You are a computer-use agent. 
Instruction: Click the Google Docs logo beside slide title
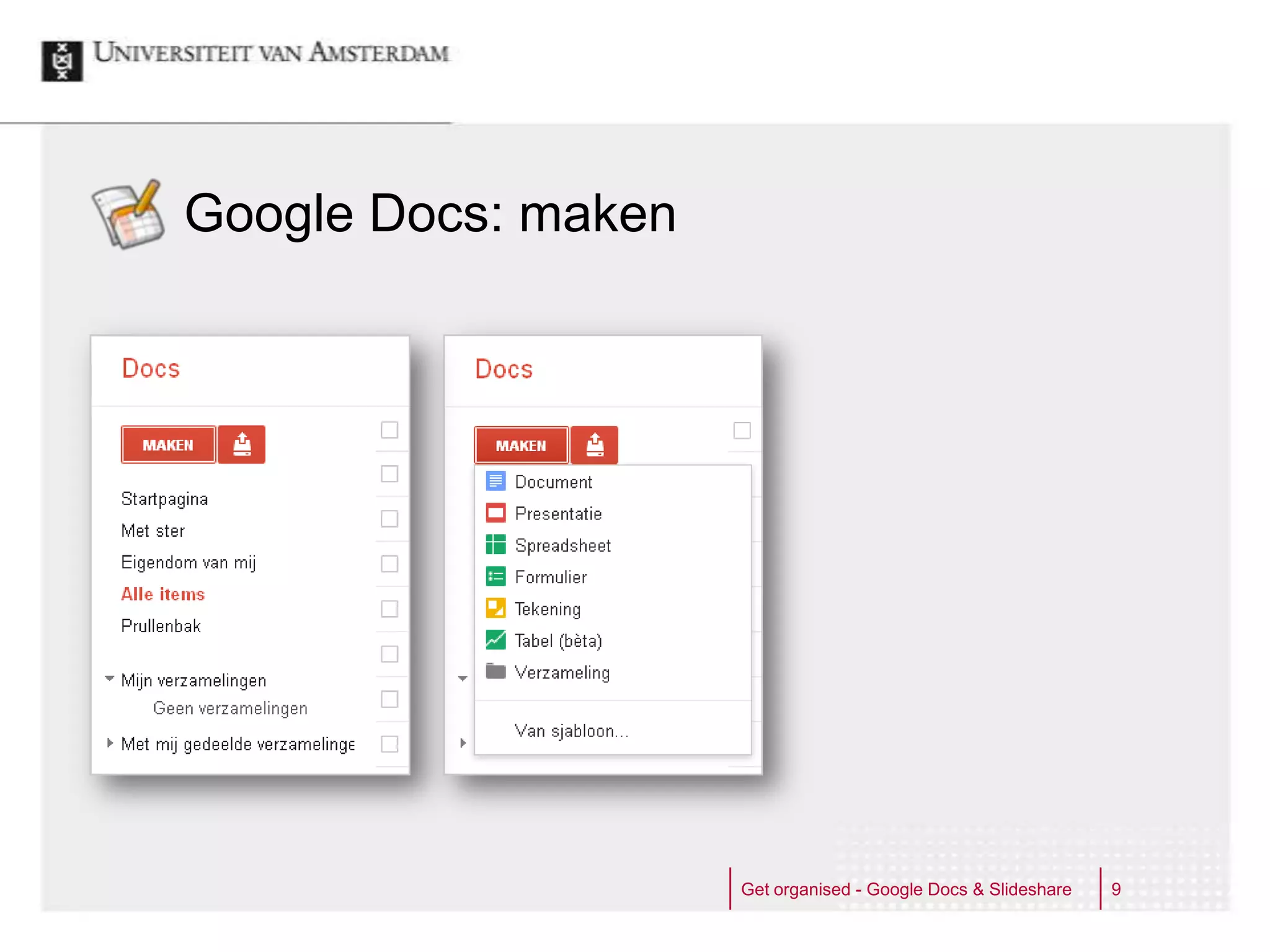(x=128, y=214)
